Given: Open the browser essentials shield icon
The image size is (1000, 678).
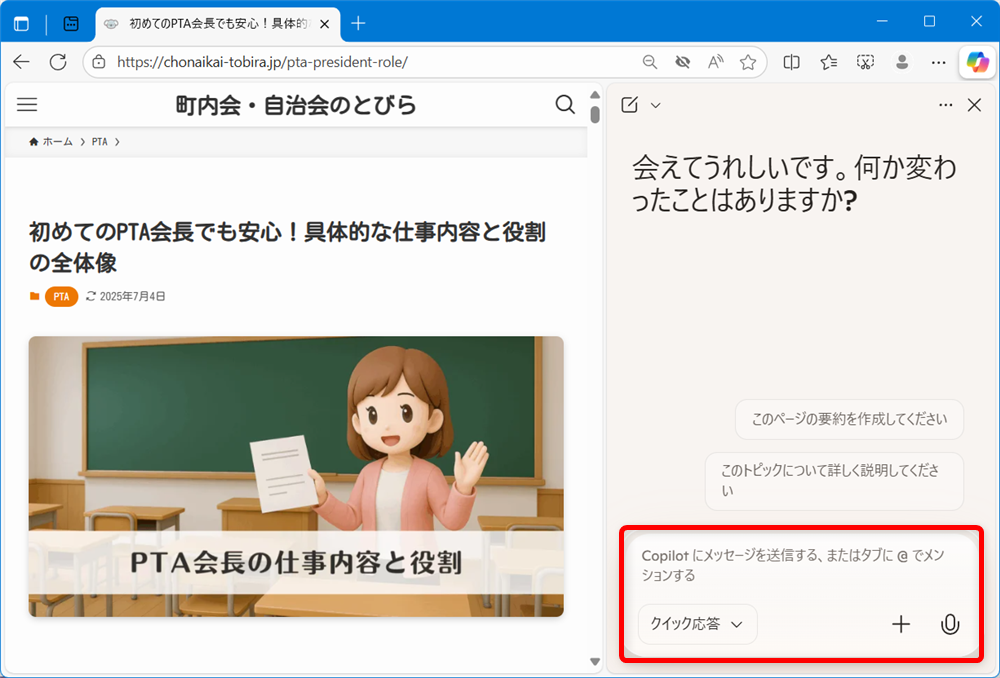Looking at the screenshot, I should point(864,61).
